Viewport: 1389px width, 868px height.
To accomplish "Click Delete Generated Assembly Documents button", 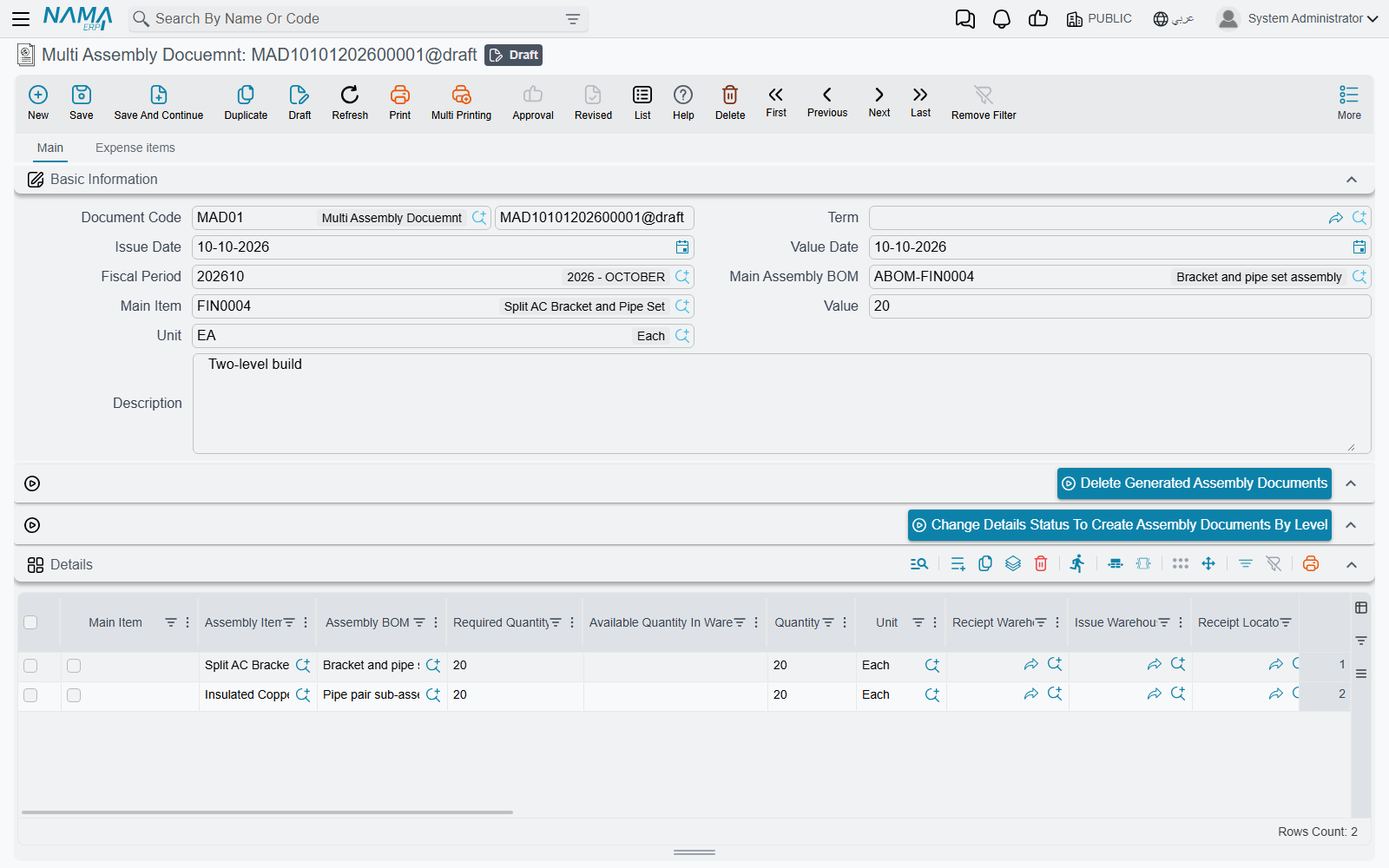I will [1195, 483].
